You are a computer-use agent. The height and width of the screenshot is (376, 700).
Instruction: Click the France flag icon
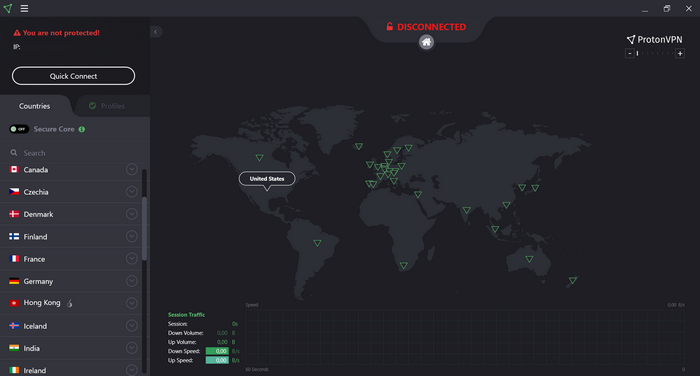pos(14,259)
